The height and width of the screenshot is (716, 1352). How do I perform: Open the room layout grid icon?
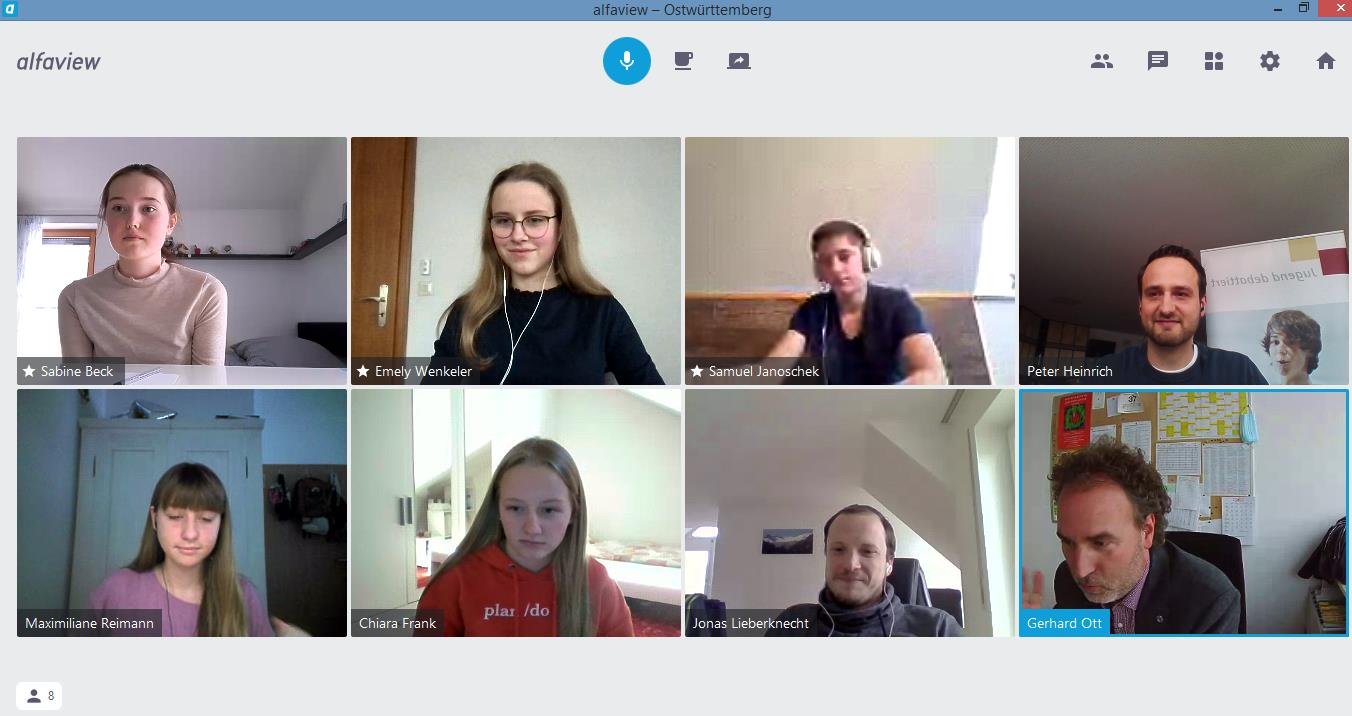(1214, 61)
